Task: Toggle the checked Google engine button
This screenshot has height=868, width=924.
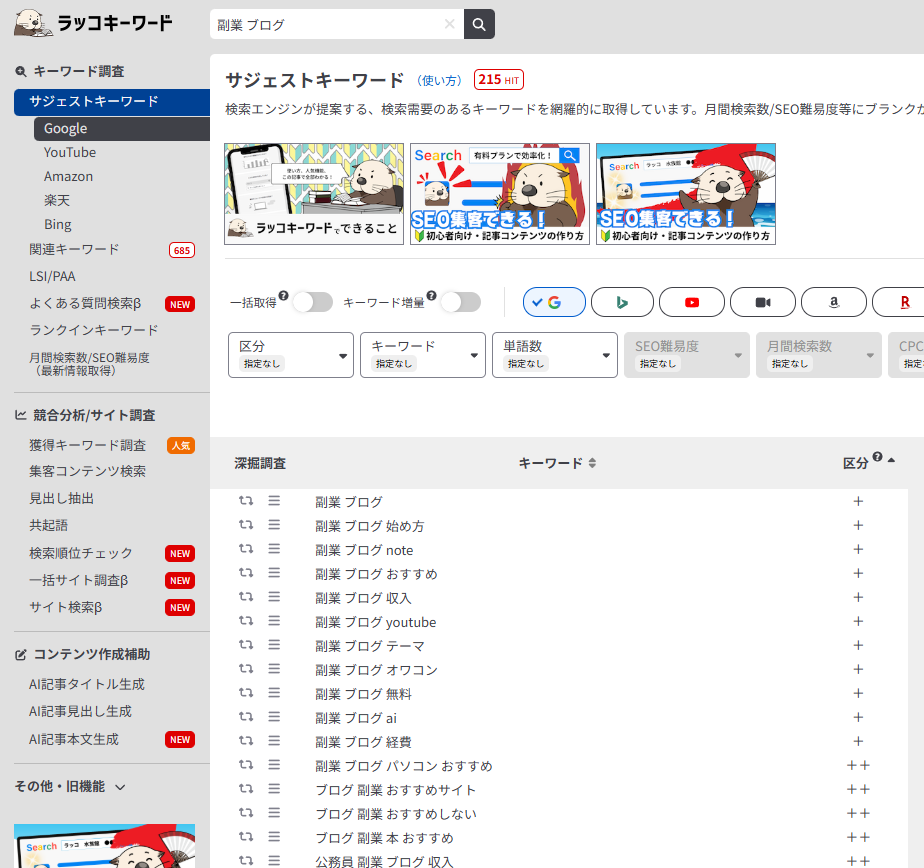Action: coord(554,302)
